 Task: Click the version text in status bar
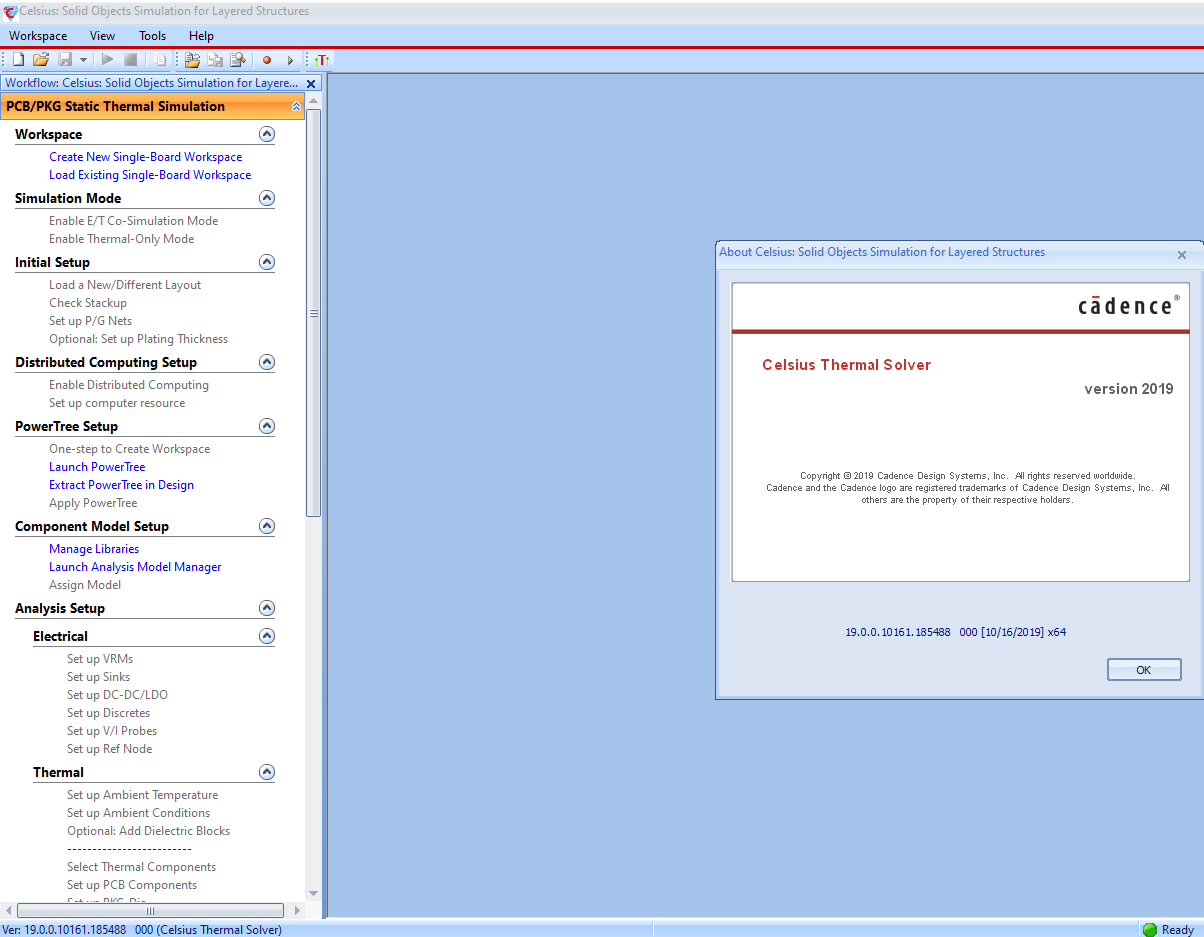[142, 930]
